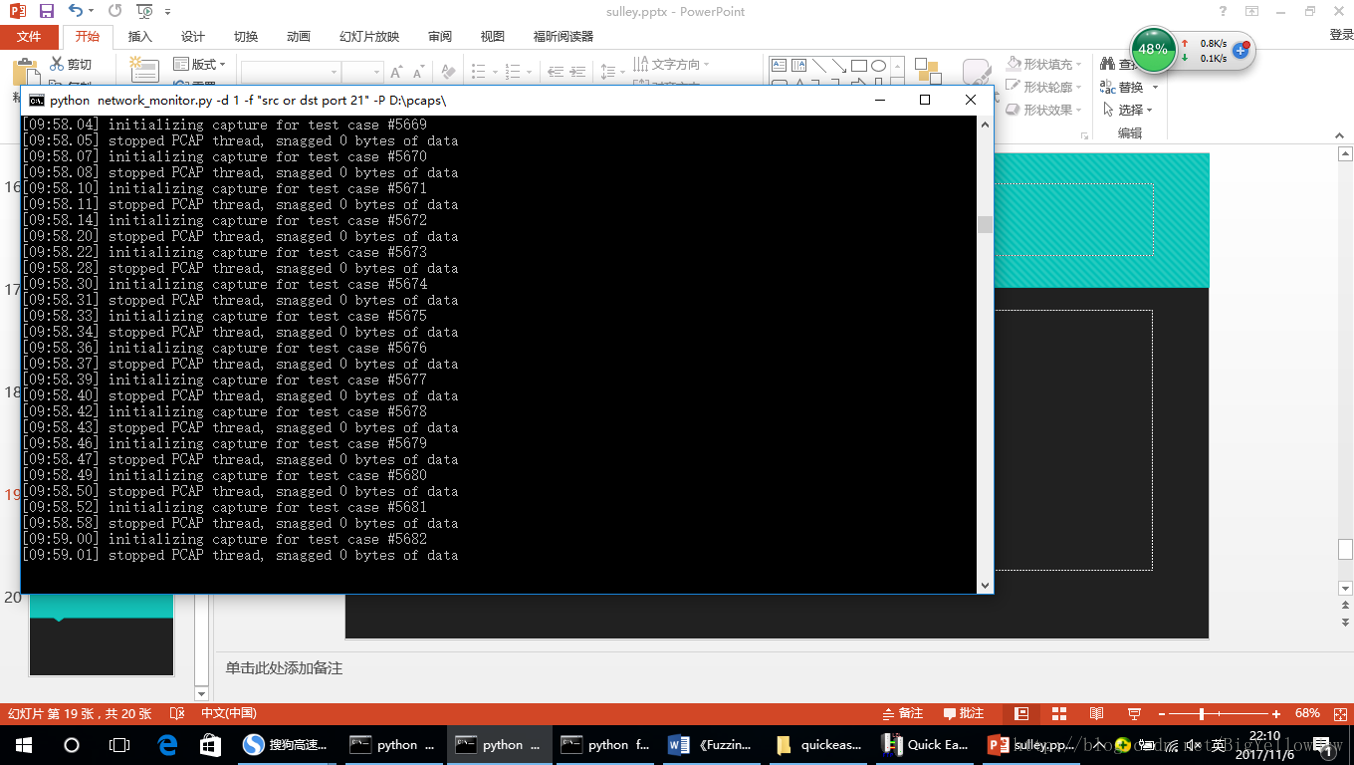Select the rectangle shape in the shapes gallery
1354x765 pixels.
pyautogui.click(x=859, y=65)
